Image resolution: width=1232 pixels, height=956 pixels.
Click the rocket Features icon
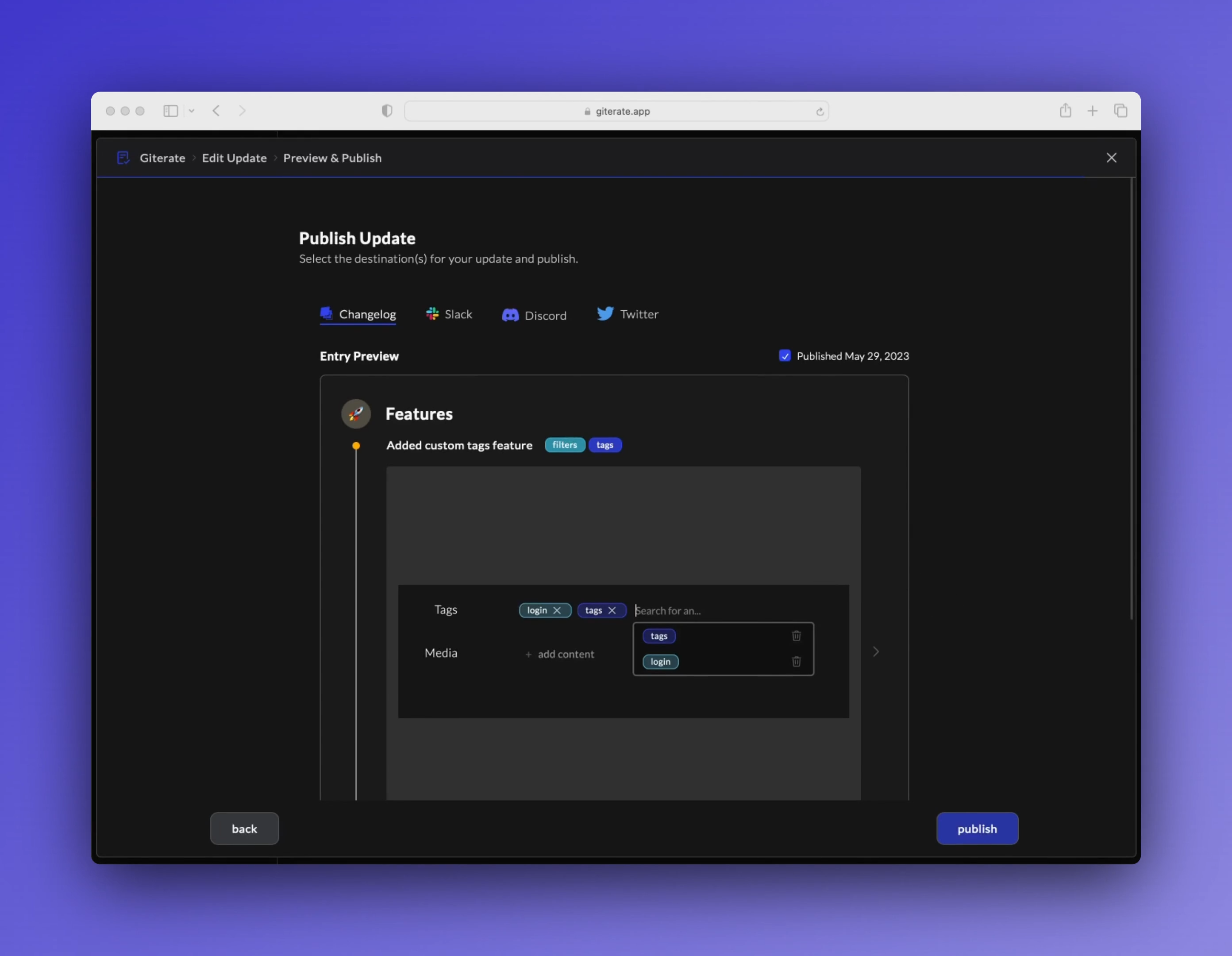pyautogui.click(x=356, y=414)
